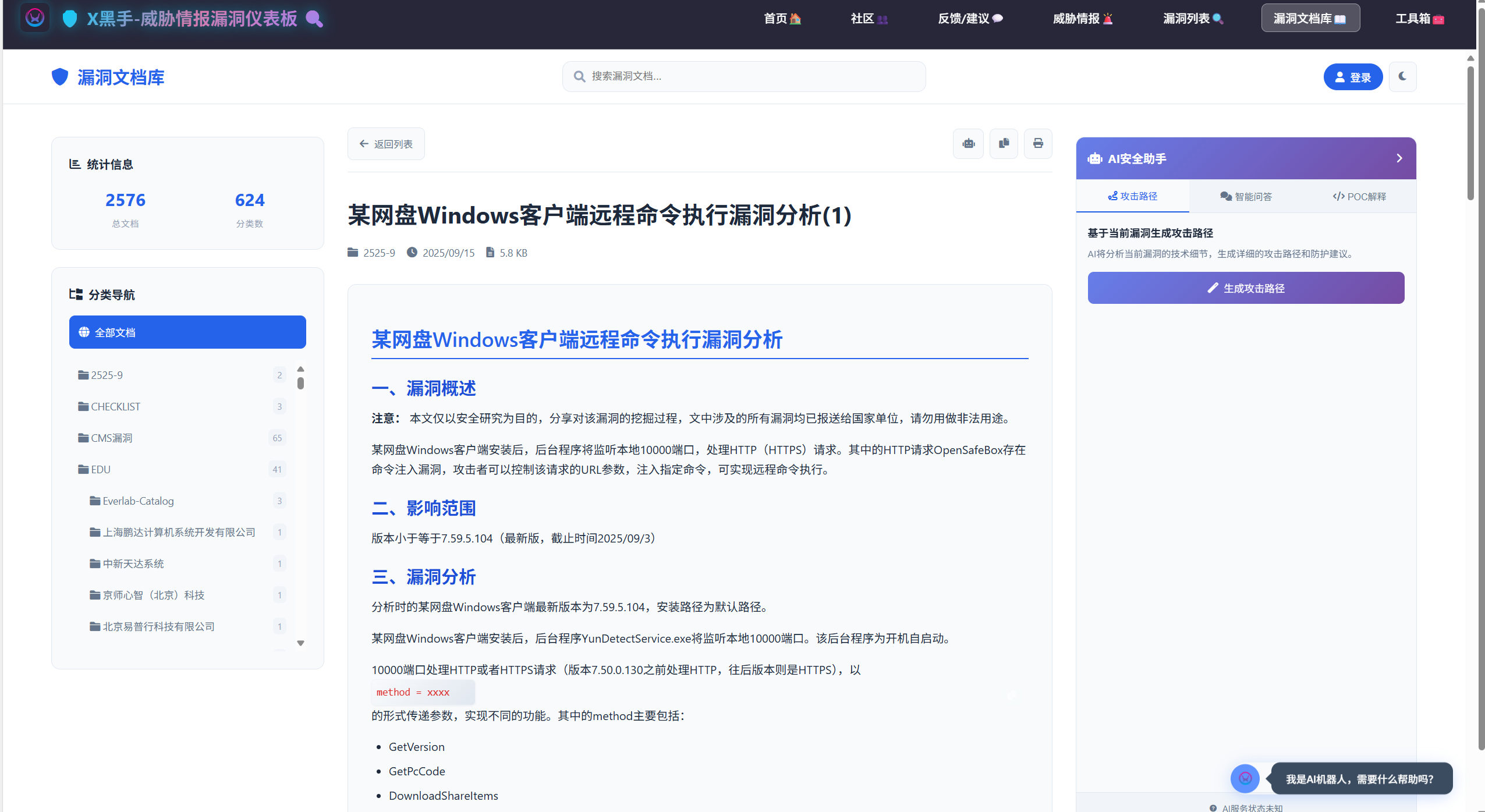Switch to the 智能问答 tab
Viewport: 1485px width, 812px height.
pyautogui.click(x=1245, y=196)
